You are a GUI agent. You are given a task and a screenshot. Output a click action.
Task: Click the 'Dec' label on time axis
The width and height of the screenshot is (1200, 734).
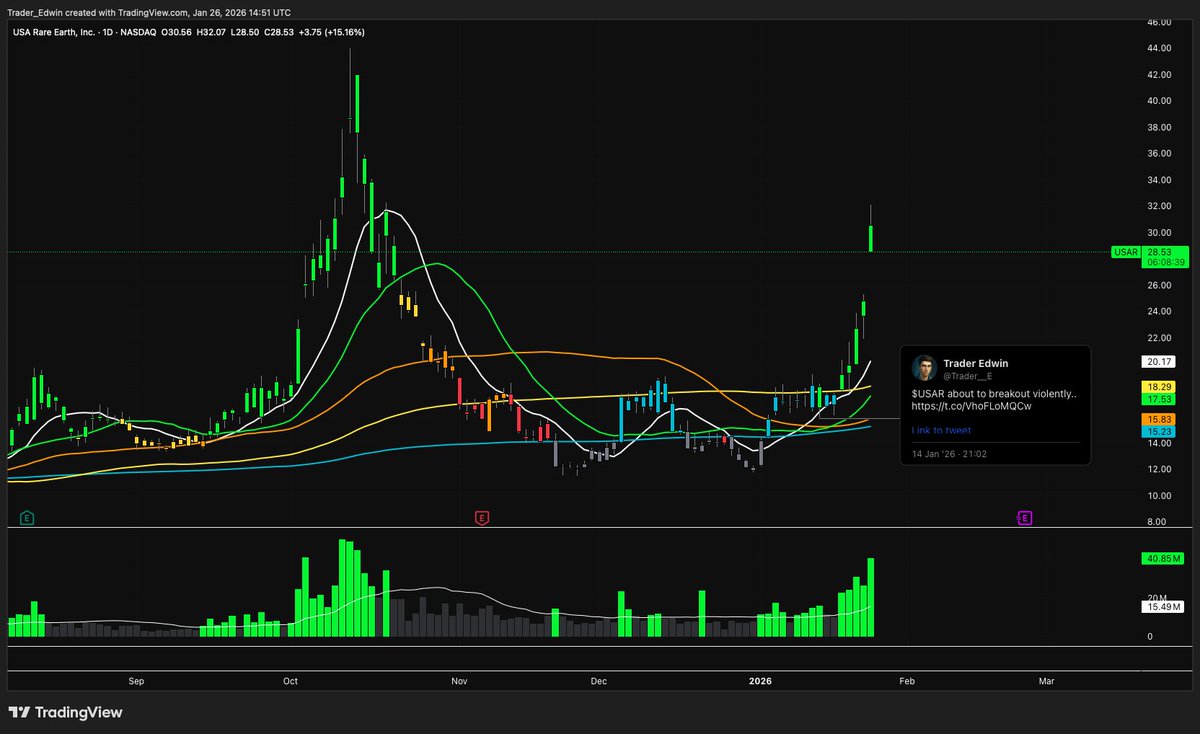[598, 681]
